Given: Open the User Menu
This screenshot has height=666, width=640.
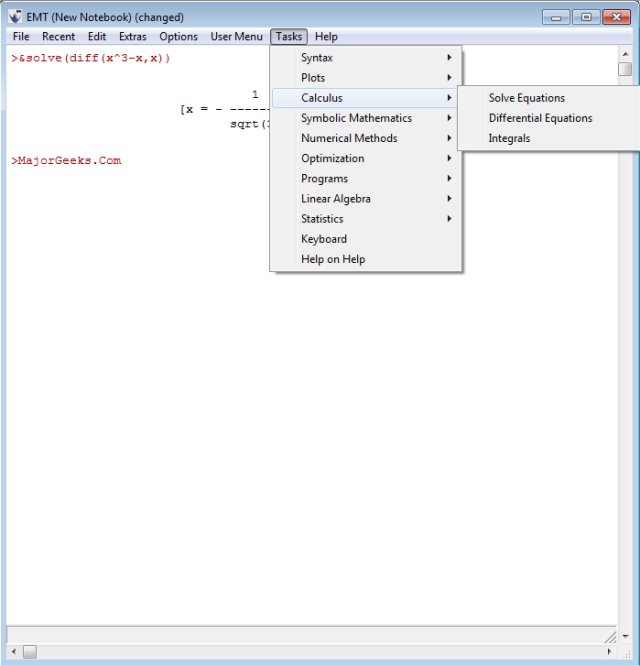Looking at the screenshot, I should coord(237,37).
